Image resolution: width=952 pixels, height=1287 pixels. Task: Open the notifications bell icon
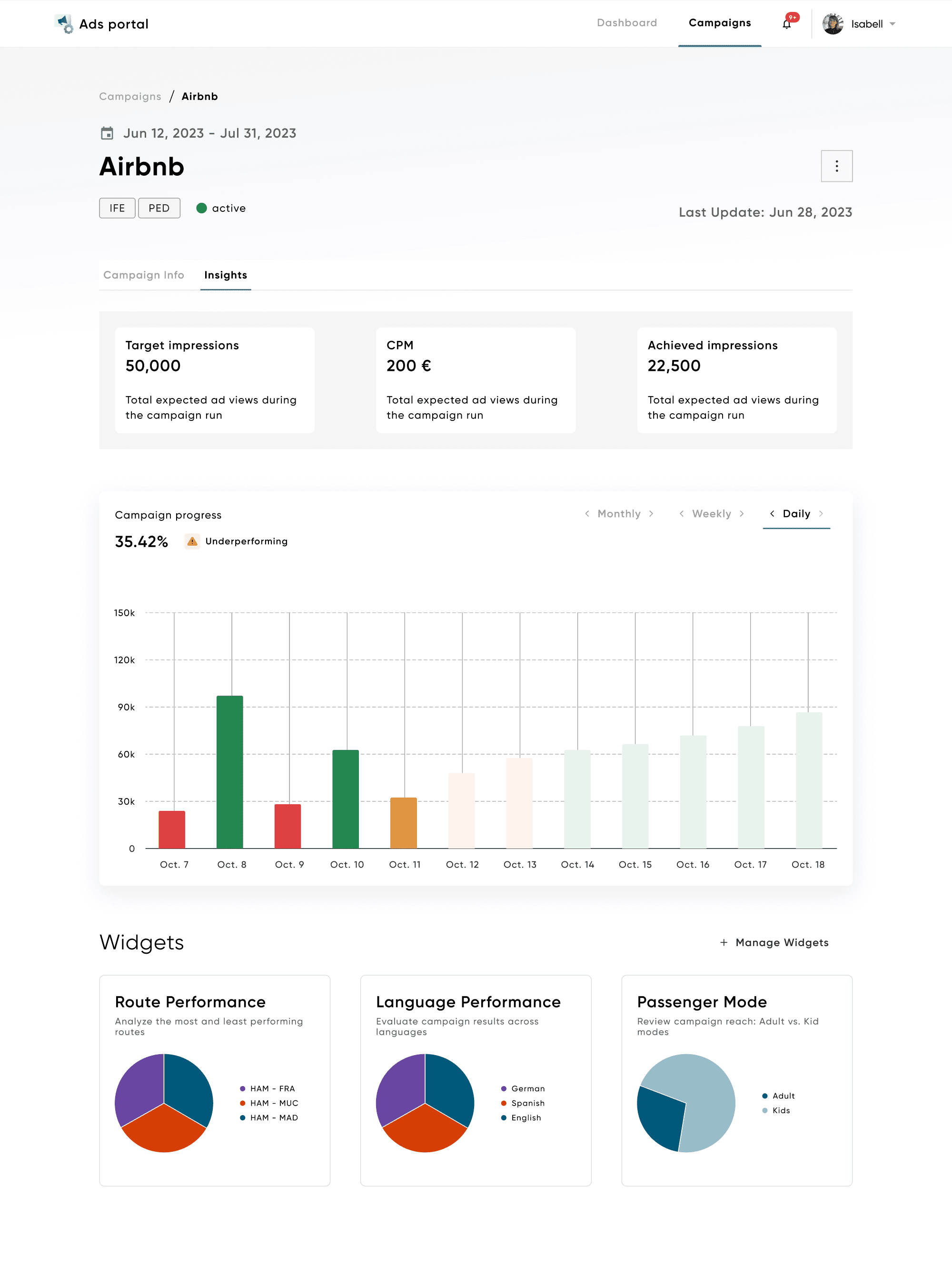tap(787, 24)
